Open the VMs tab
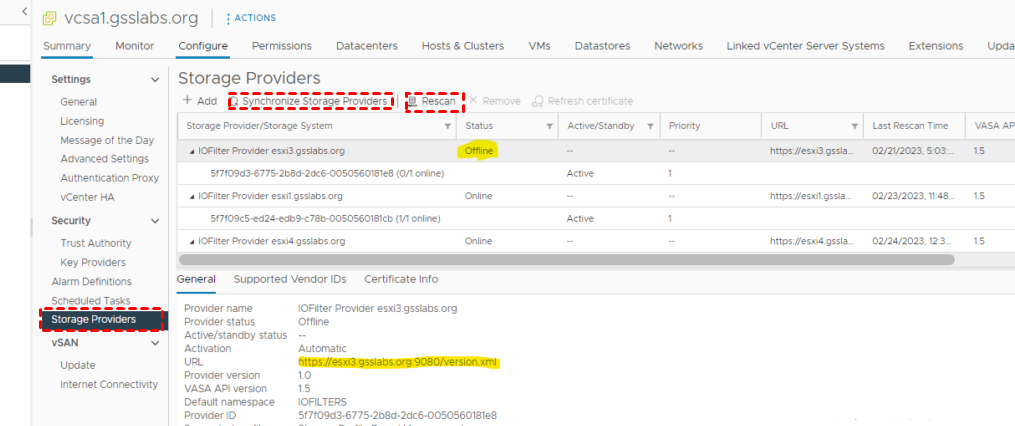1015x426 pixels. tap(539, 46)
